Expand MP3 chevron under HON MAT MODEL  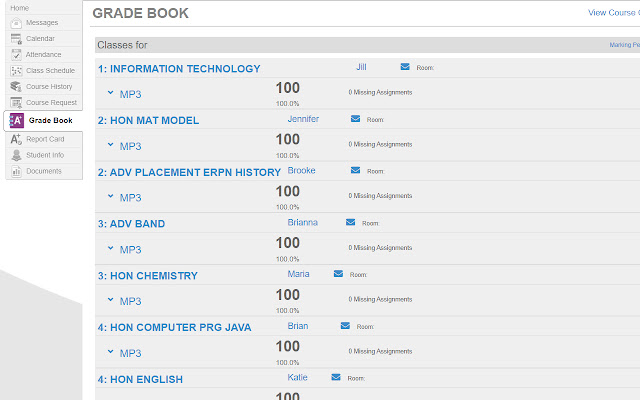[111, 145]
